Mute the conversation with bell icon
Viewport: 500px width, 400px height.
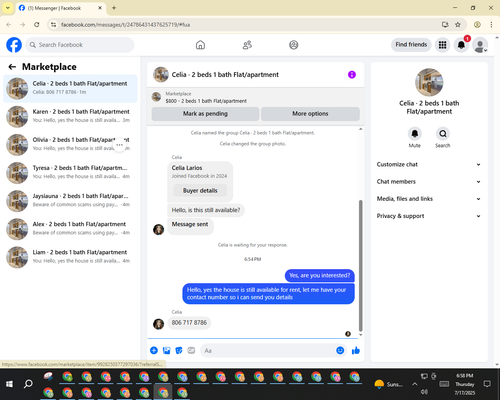[x=415, y=134]
